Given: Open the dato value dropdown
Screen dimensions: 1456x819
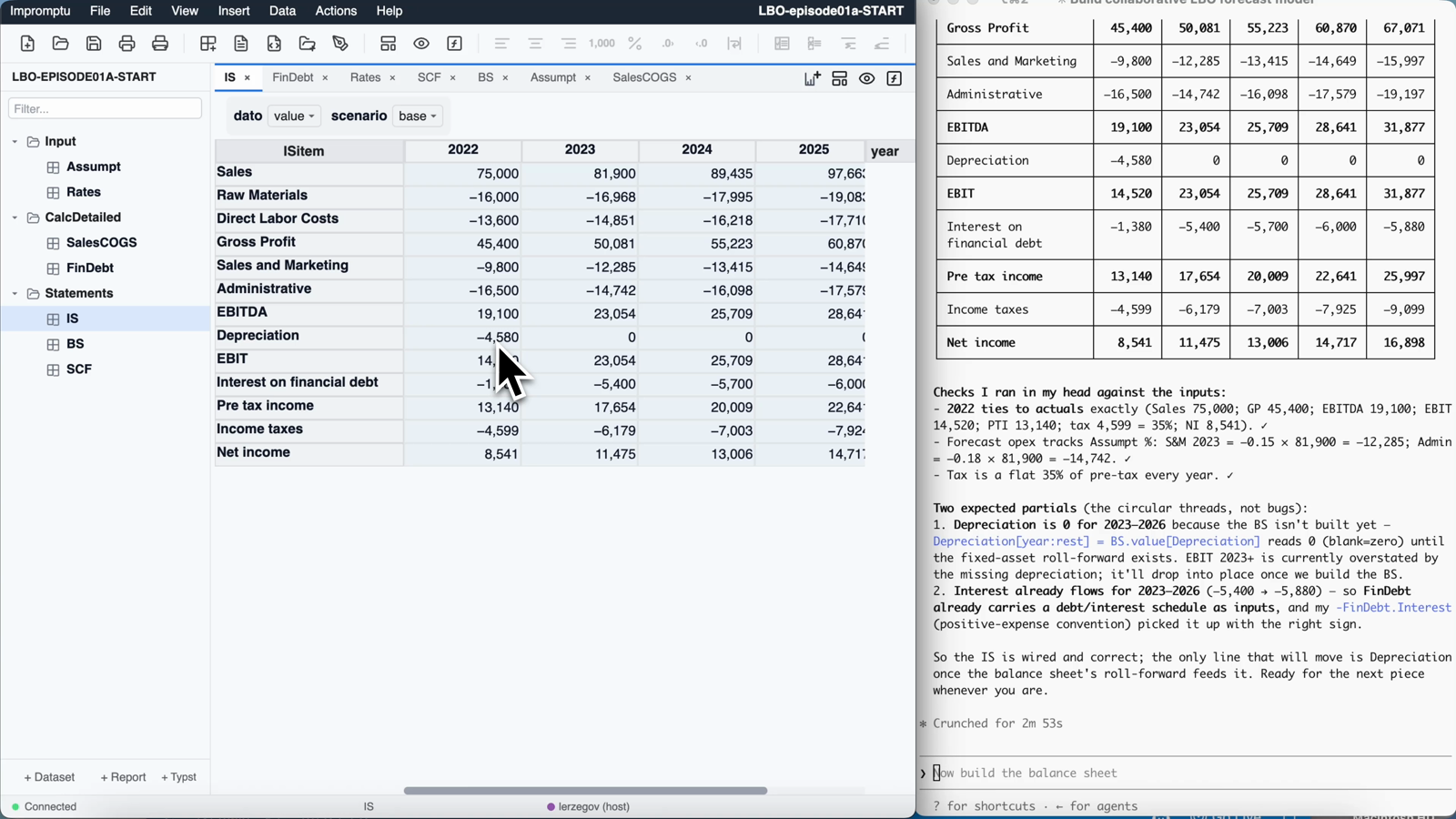Looking at the screenshot, I should click(294, 116).
